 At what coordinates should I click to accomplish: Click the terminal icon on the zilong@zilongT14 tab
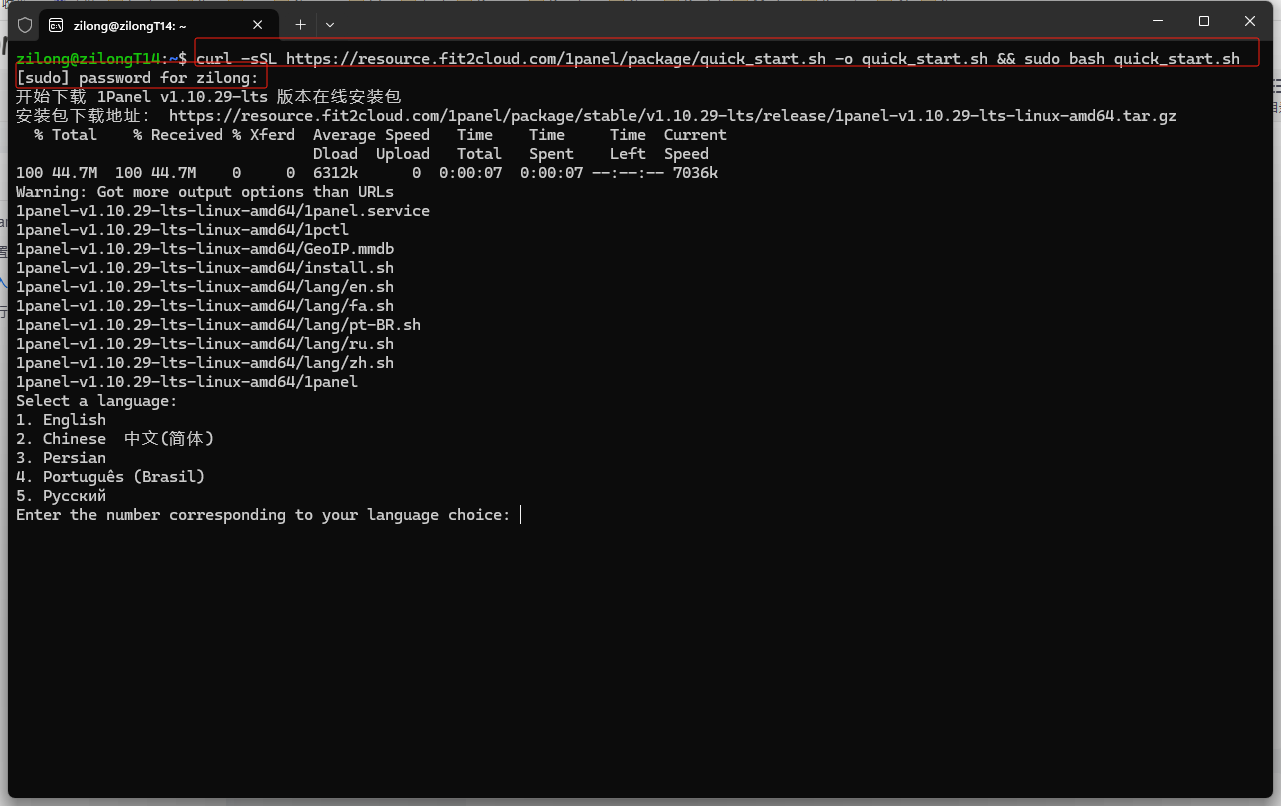tap(56, 25)
